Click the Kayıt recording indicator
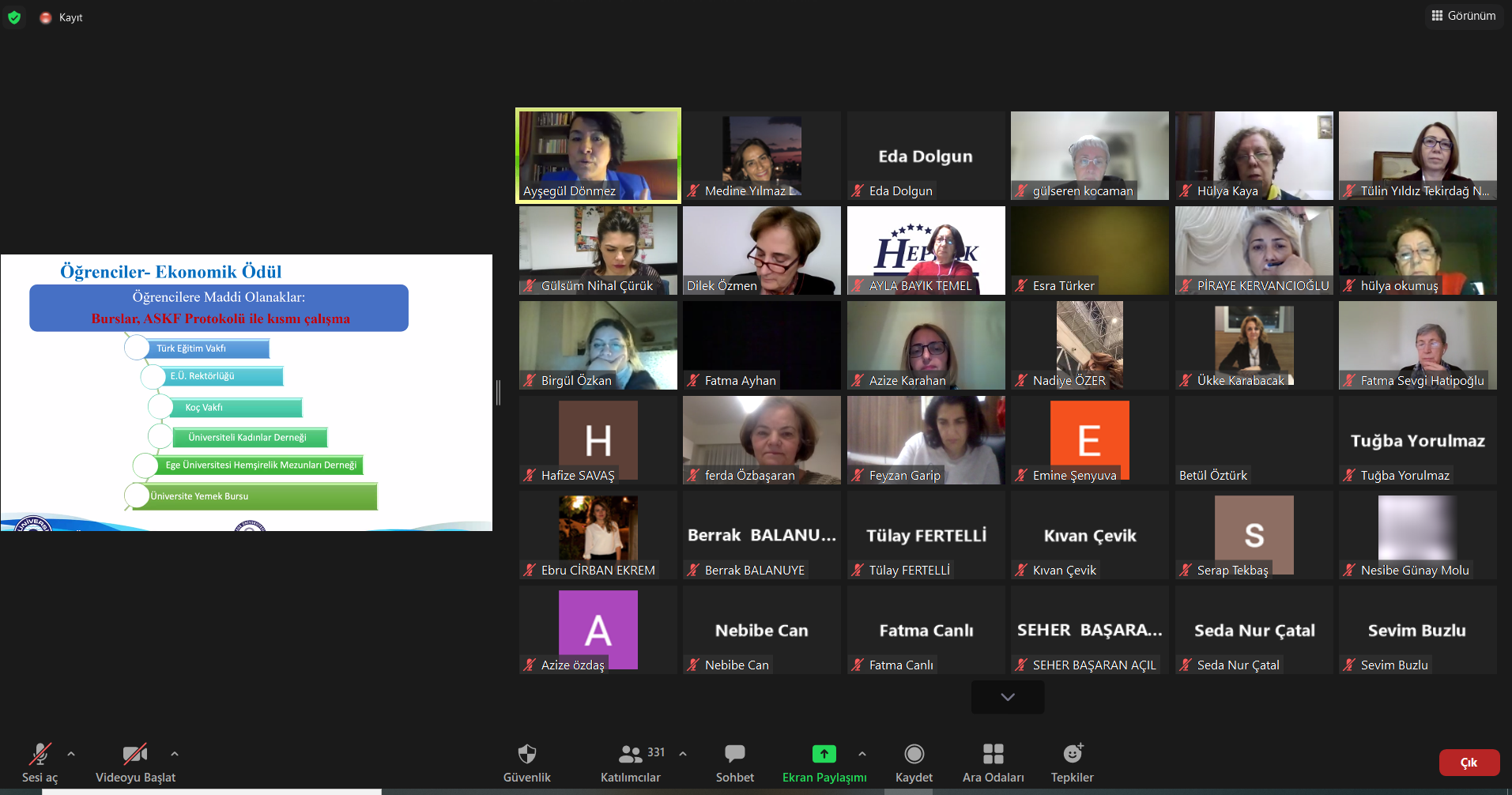The height and width of the screenshot is (795, 1512). tap(62, 17)
